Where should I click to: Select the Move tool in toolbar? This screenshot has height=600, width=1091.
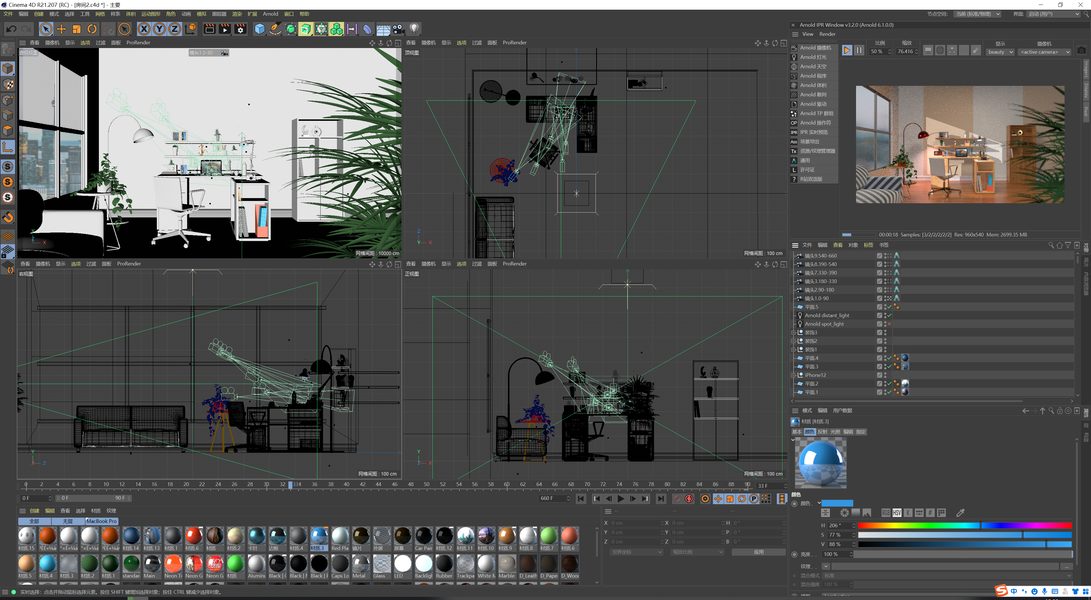[61, 29]
